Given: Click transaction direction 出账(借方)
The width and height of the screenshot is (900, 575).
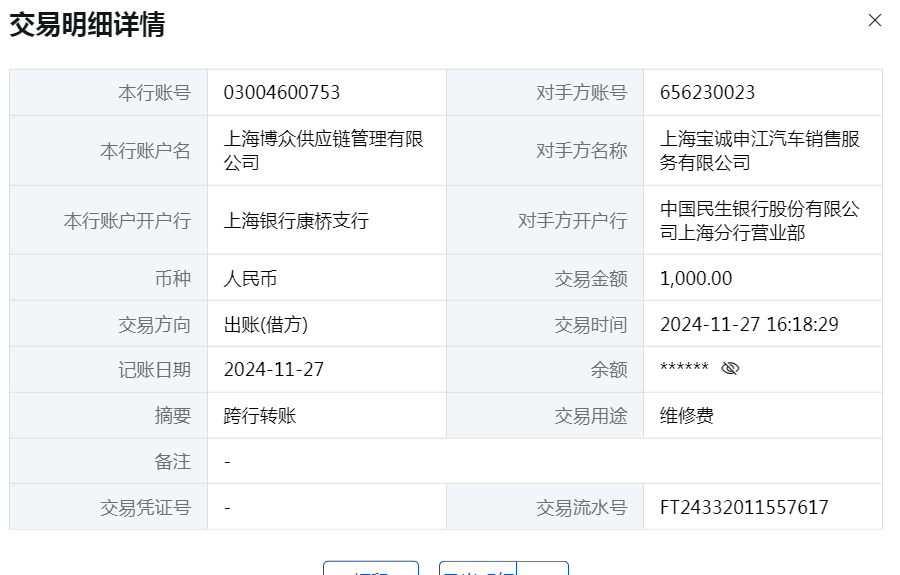Looking at the screenshot, I should (x=265, y=325).
